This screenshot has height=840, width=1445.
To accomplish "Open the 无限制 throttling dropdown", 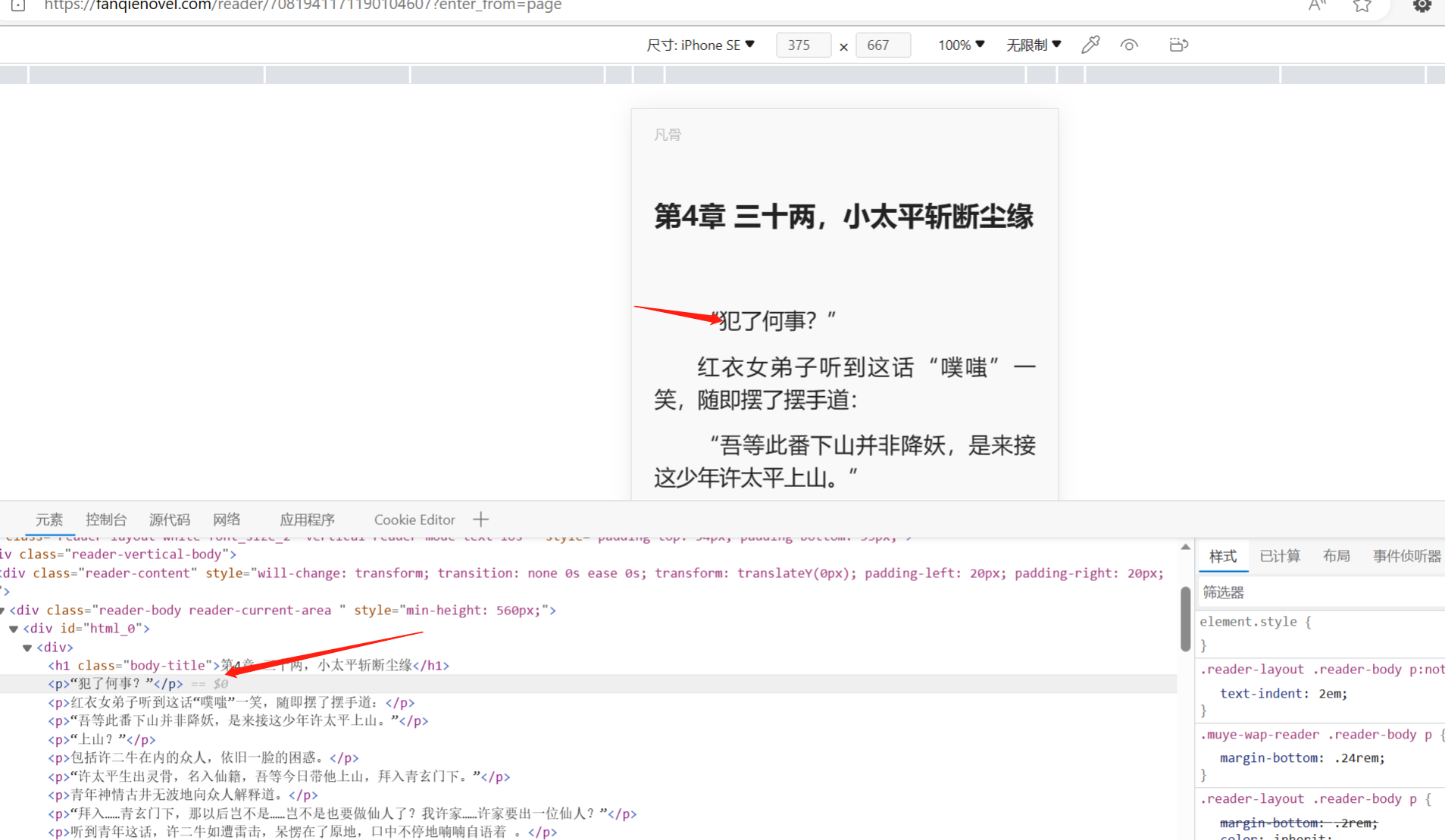I will [x=1034, y=45].
